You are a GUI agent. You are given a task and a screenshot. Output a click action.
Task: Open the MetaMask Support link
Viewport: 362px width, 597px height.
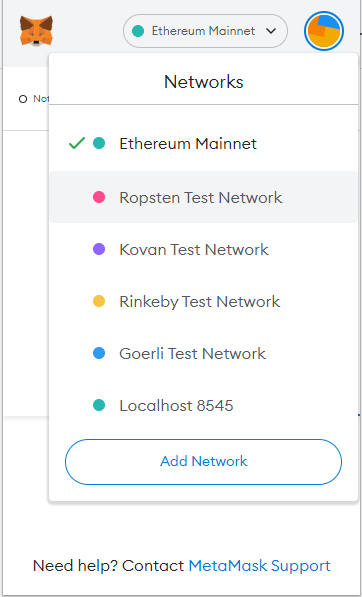[260, 566]
